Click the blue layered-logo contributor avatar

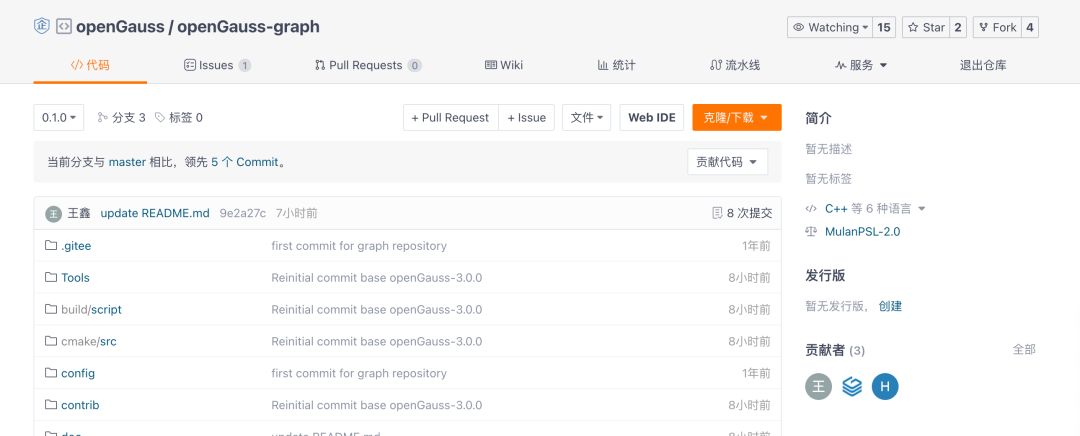852,386
